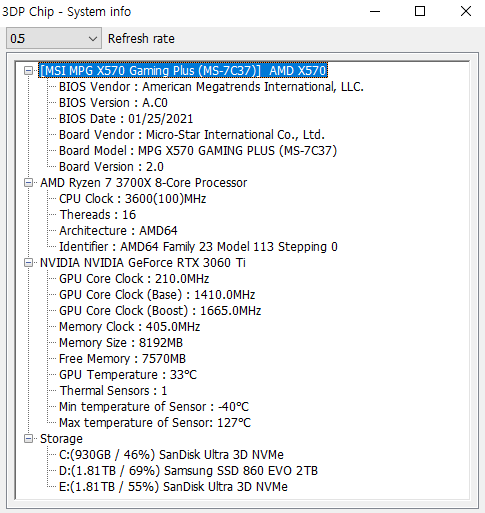Select Board Vendor Micro-Star International row
This screenshot has height=513, width=485.
[x=192, y=135]
